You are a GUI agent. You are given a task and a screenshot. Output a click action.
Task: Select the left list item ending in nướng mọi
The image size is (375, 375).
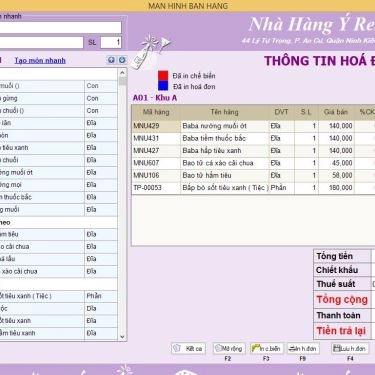tap(58, 185)
